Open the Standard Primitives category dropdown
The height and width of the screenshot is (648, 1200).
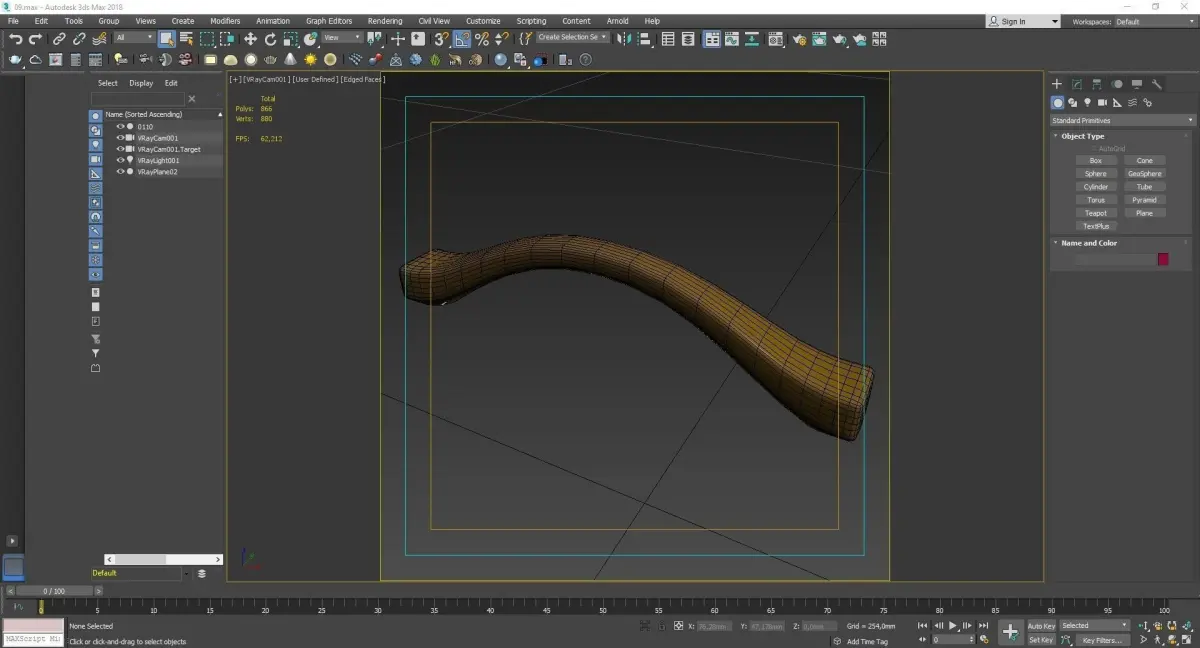point(1121,121)
